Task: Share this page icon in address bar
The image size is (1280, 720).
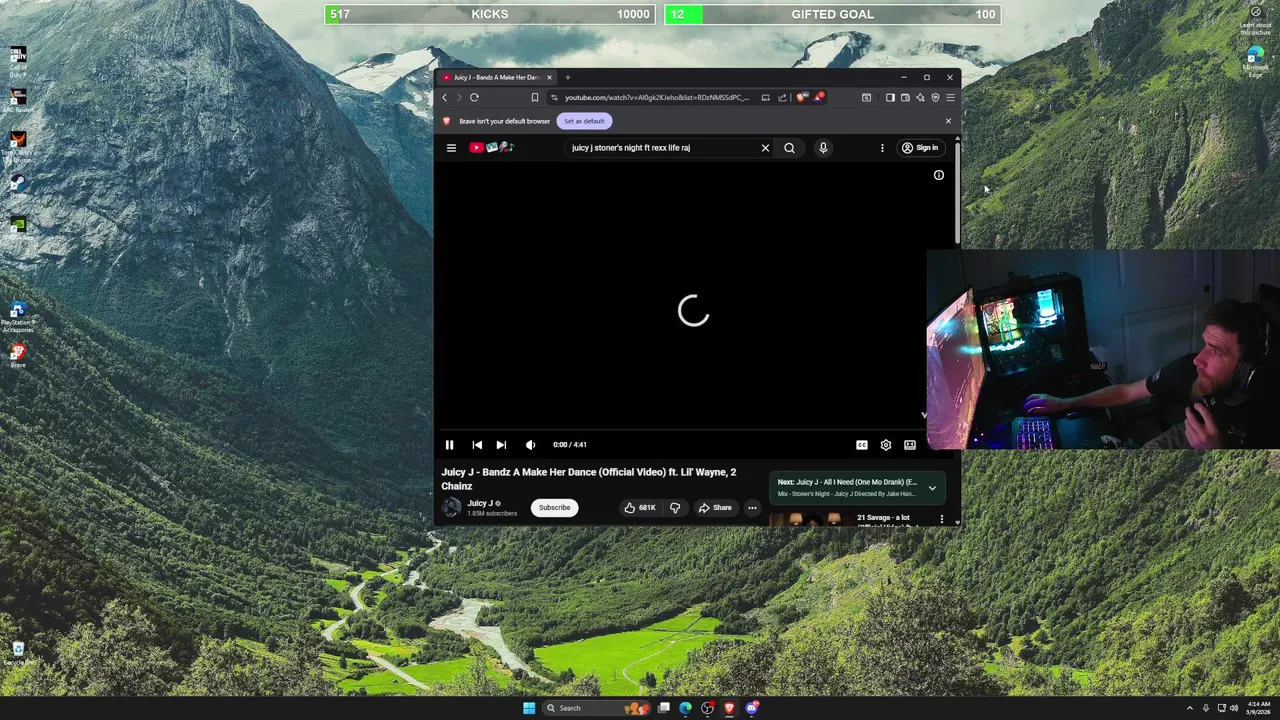Action: 782,98
